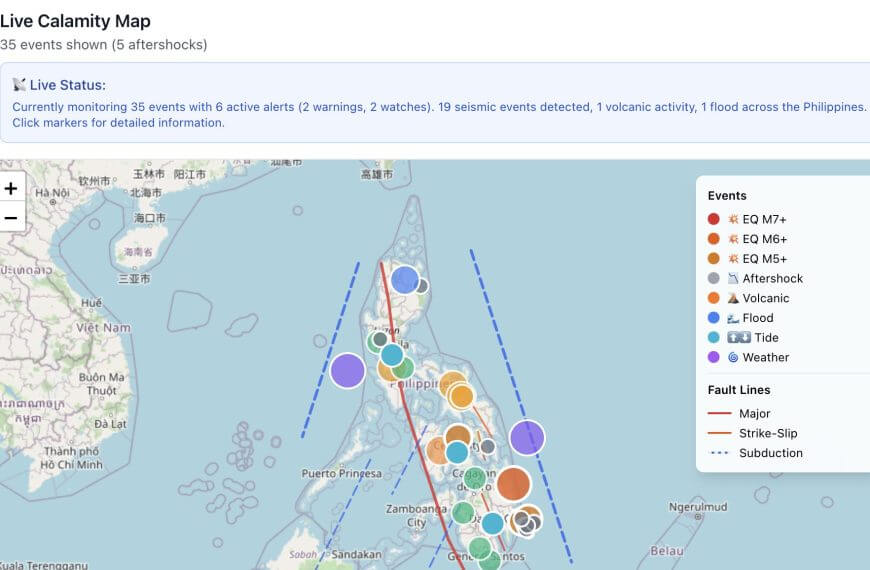870x570 pixels.
Task: Click 'Sandakan' map label
Action: [356, 554]
